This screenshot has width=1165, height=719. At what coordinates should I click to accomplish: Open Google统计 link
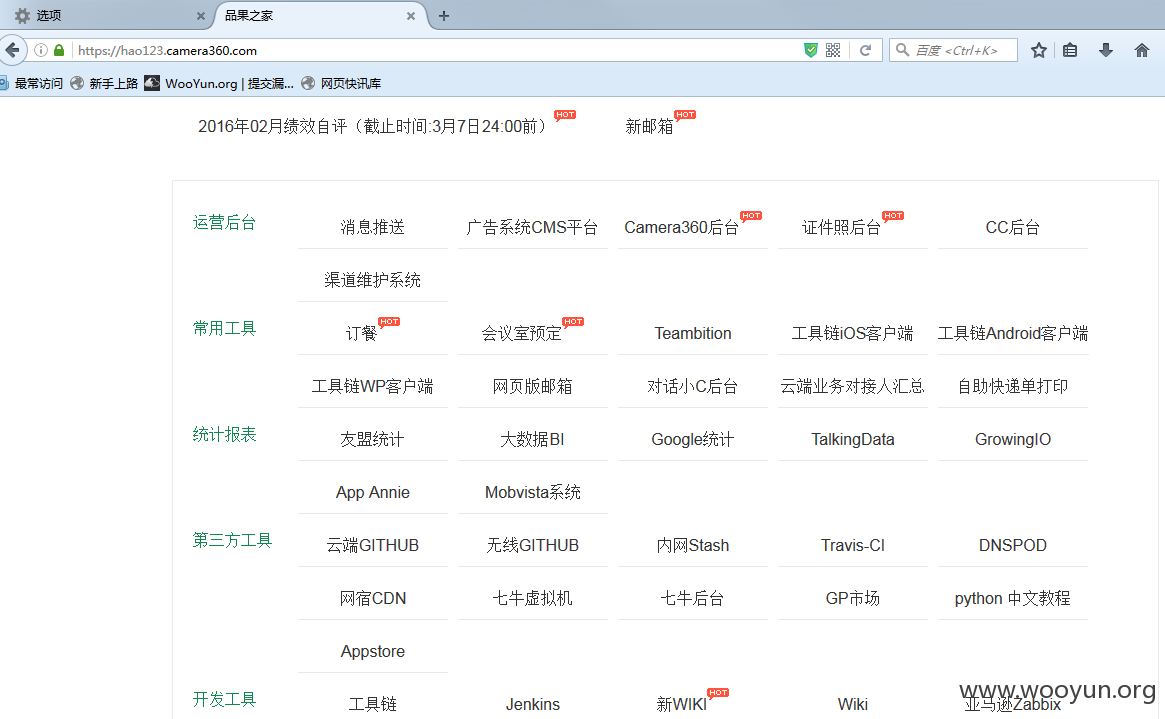click(692, 440)
